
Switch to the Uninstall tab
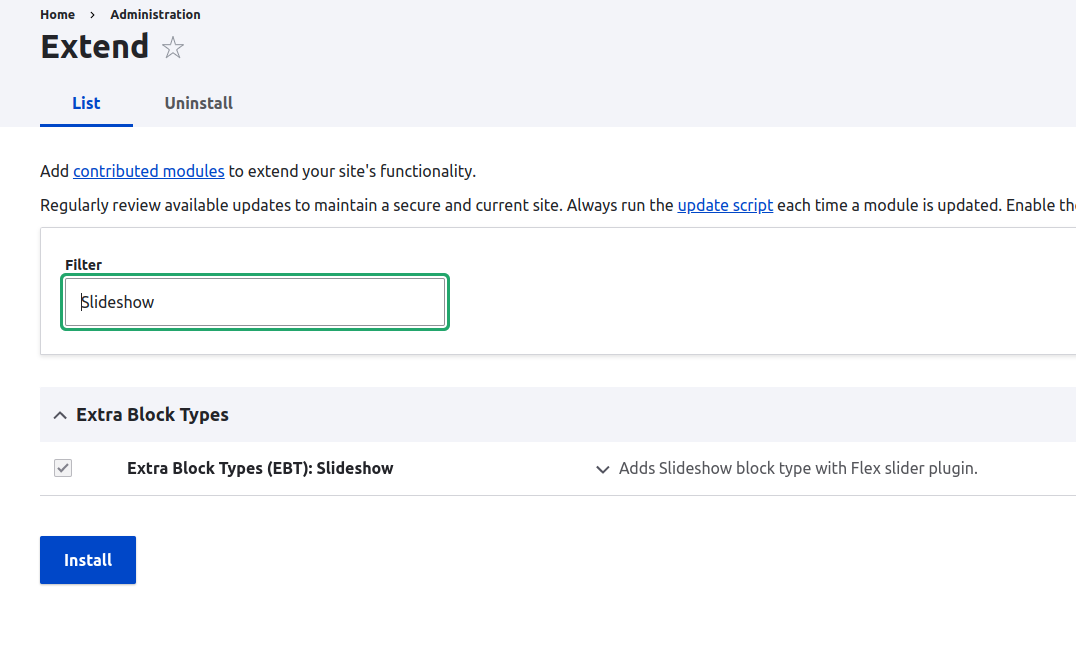point(198,103)
